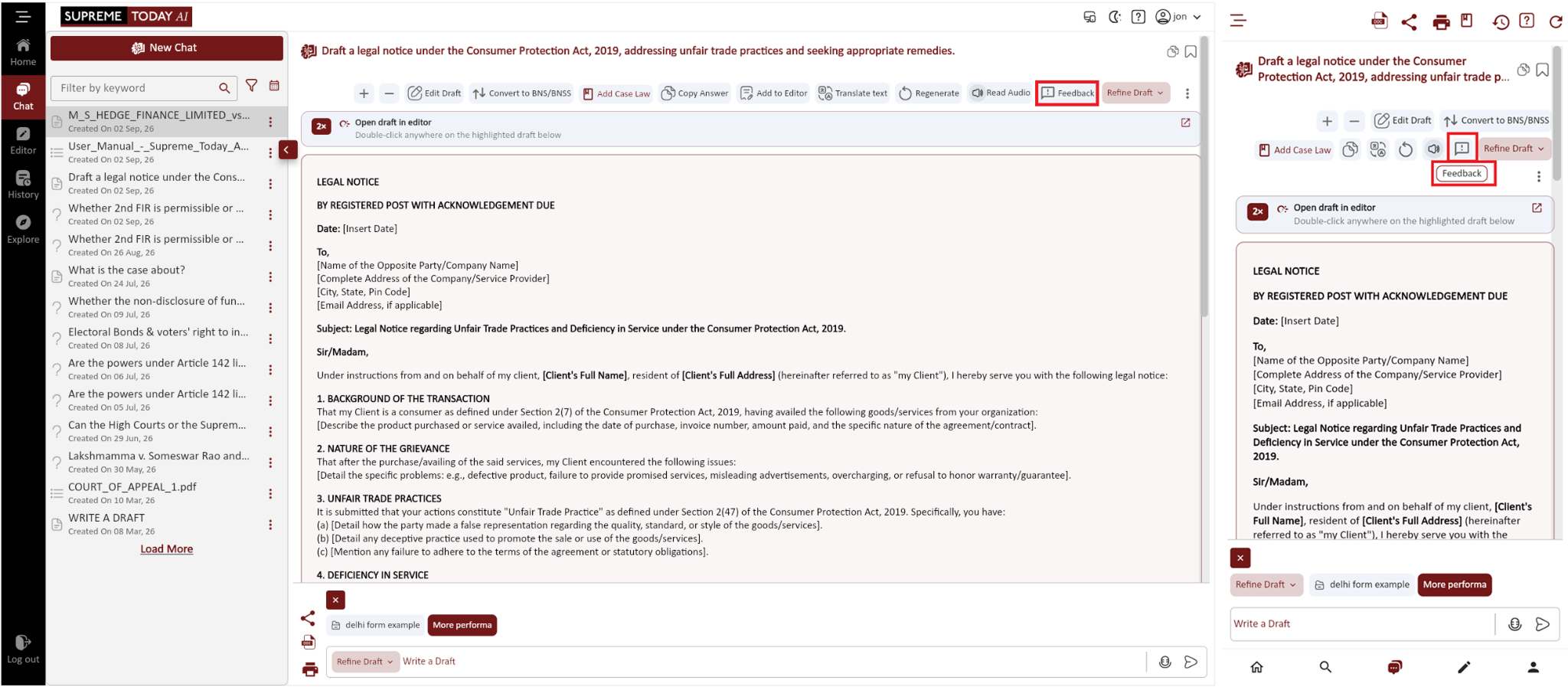Click the copy icon beside mobile Add Case Law
Screen dimensions: 1568x687
(1351, 149)
